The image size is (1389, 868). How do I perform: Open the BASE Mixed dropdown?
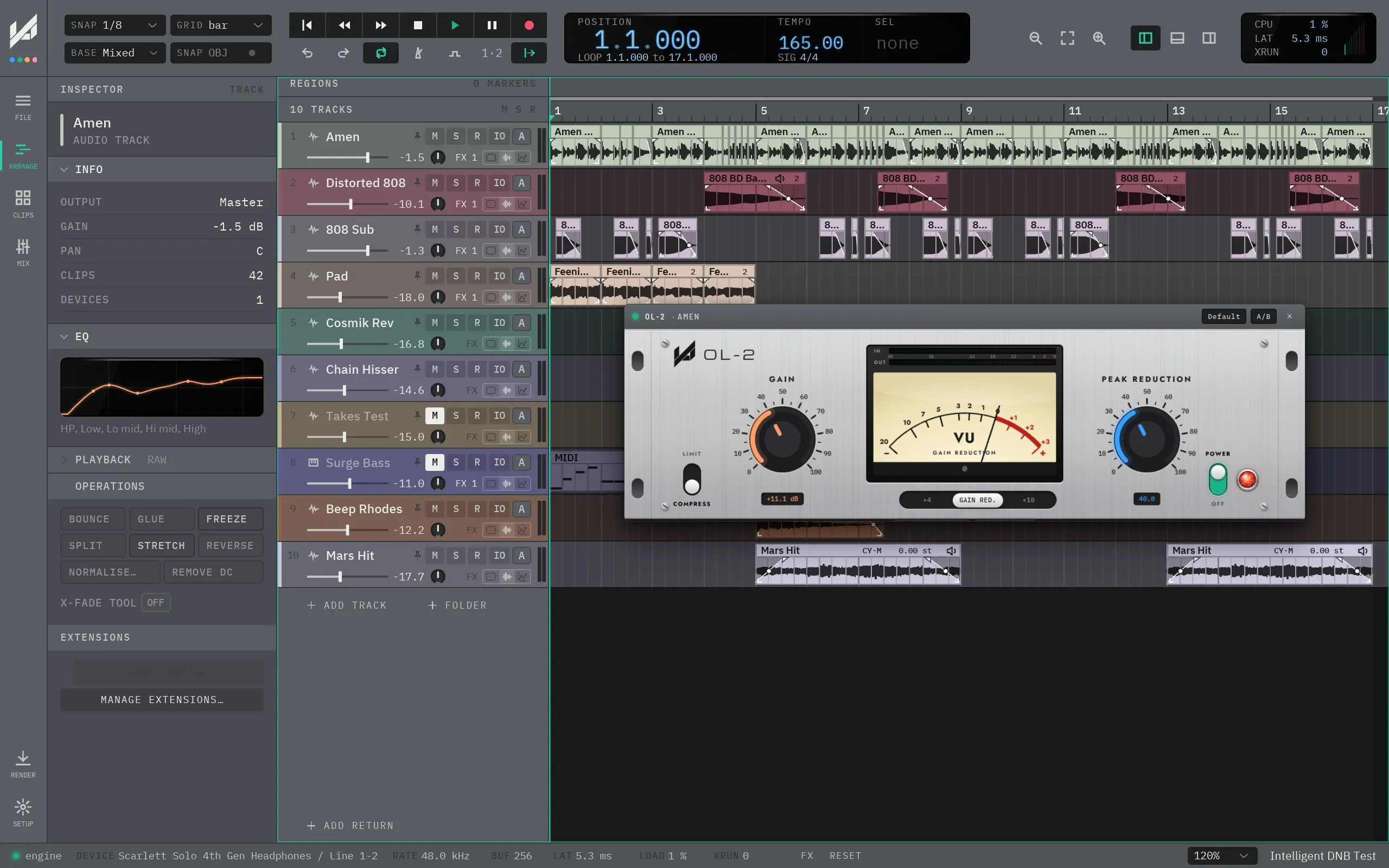click(115, 53)
